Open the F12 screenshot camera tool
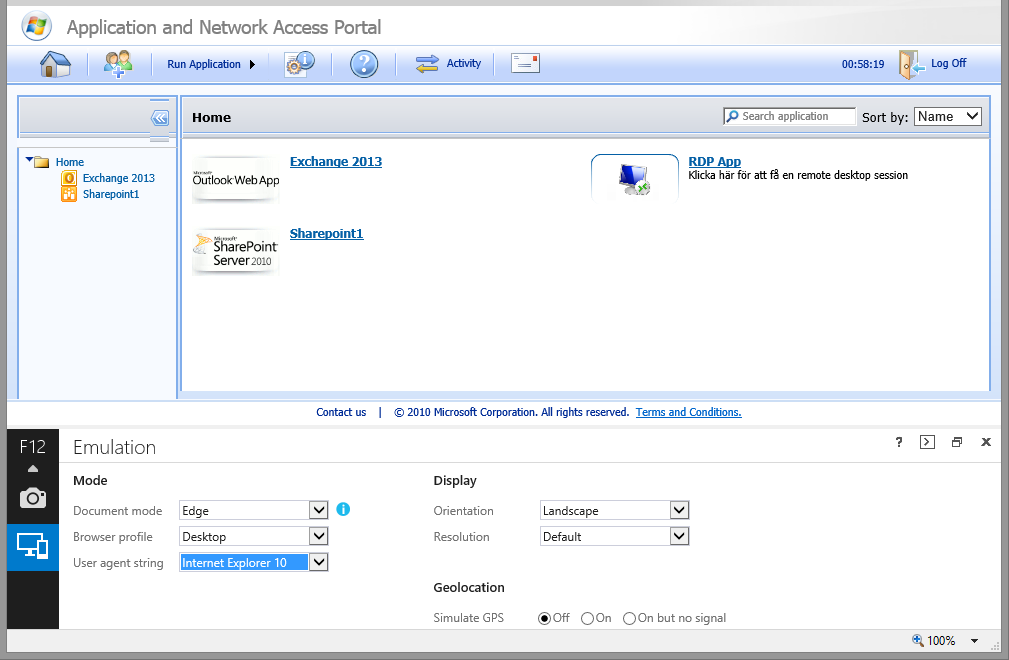 (x=33, y=497)
